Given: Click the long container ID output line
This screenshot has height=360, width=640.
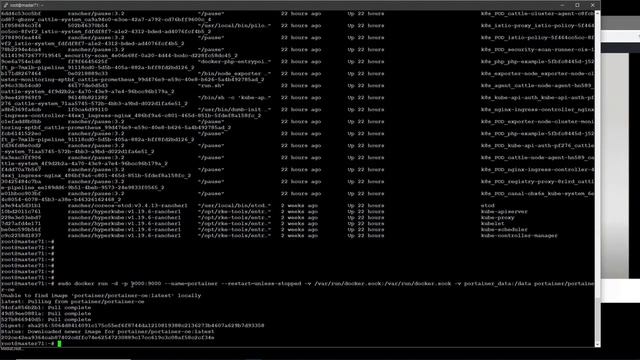Looking at the screenshot, I should click(107, 338).
